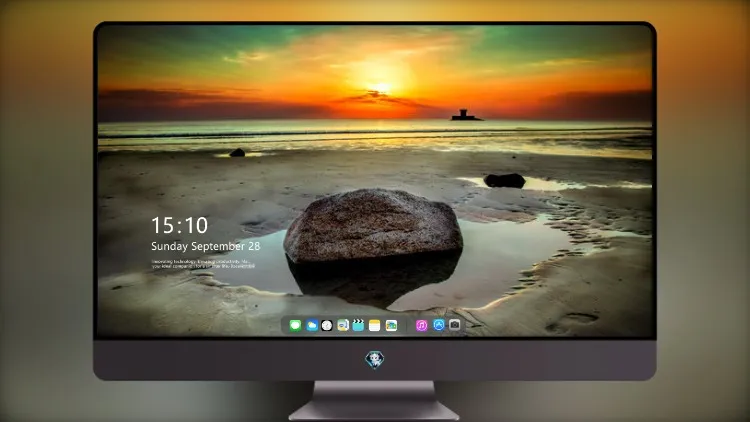Open the green Messages app in dock

pyautogui.click(x=296, y=326)
